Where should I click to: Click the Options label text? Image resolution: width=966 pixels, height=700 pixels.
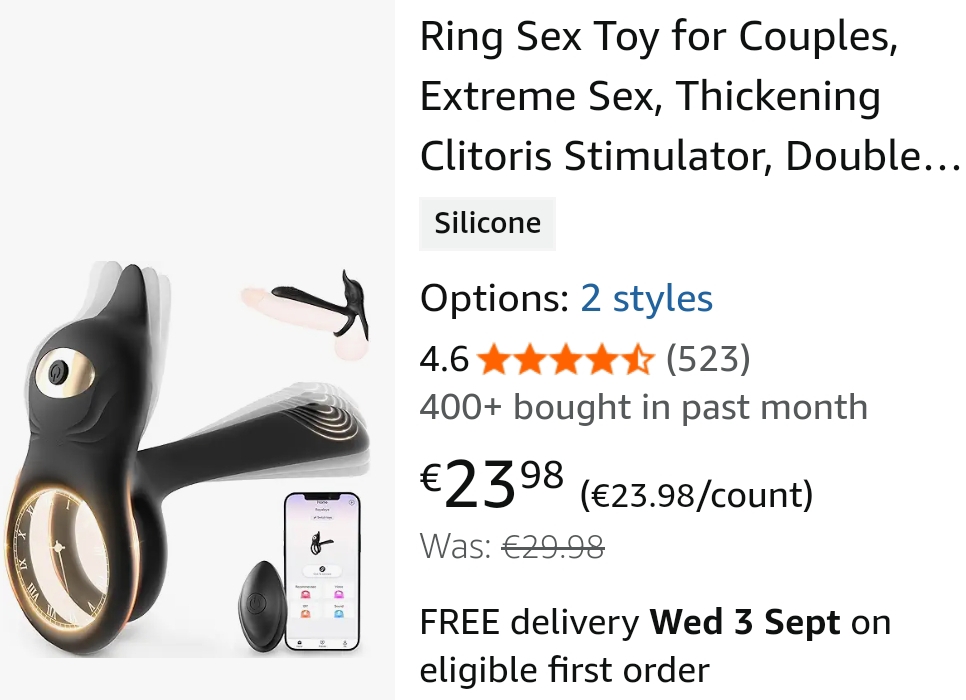[495, 299]
